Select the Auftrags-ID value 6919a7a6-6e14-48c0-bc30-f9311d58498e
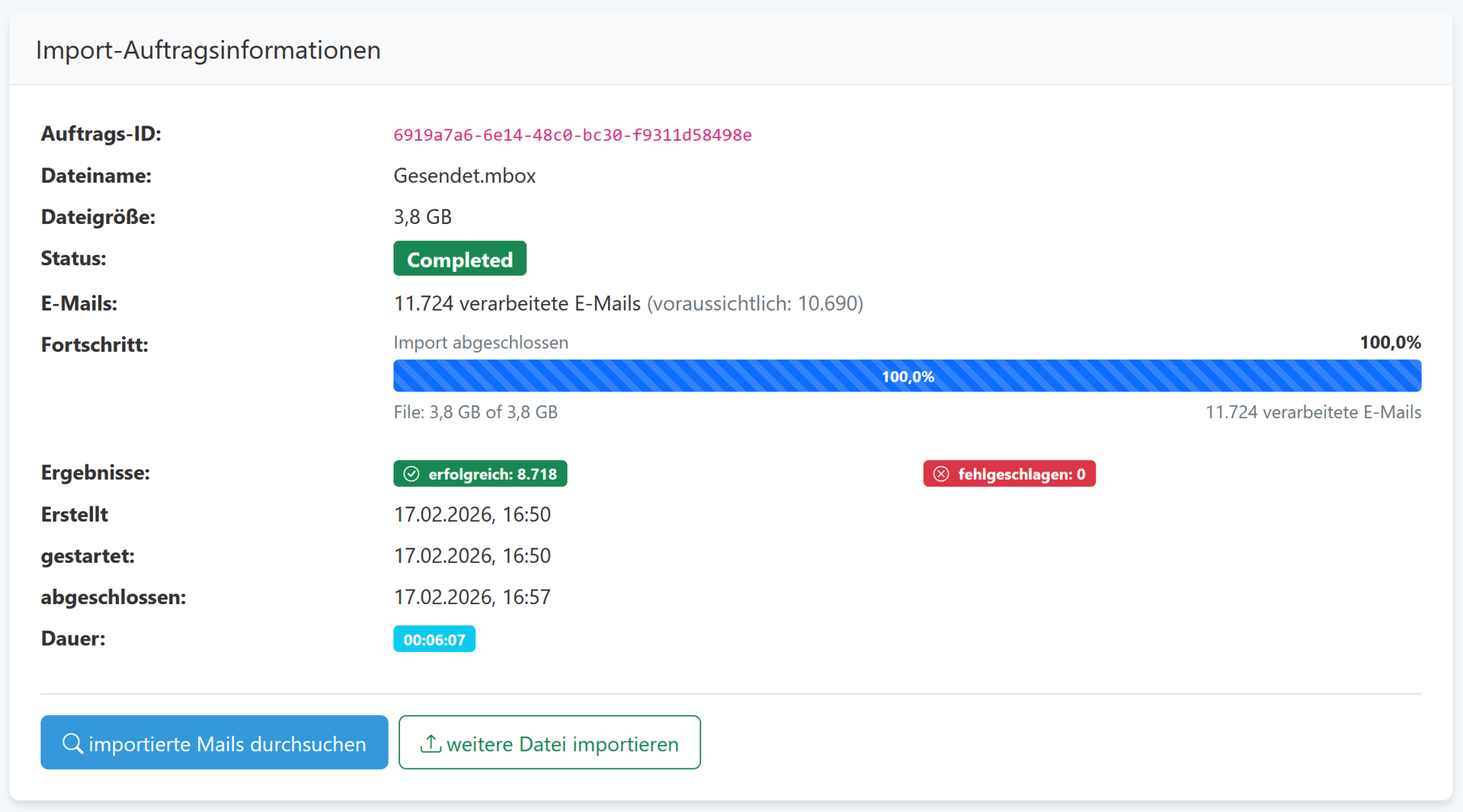Image resolution: width=1463 pixels, height=812 pixels. (x=572, y=135)
